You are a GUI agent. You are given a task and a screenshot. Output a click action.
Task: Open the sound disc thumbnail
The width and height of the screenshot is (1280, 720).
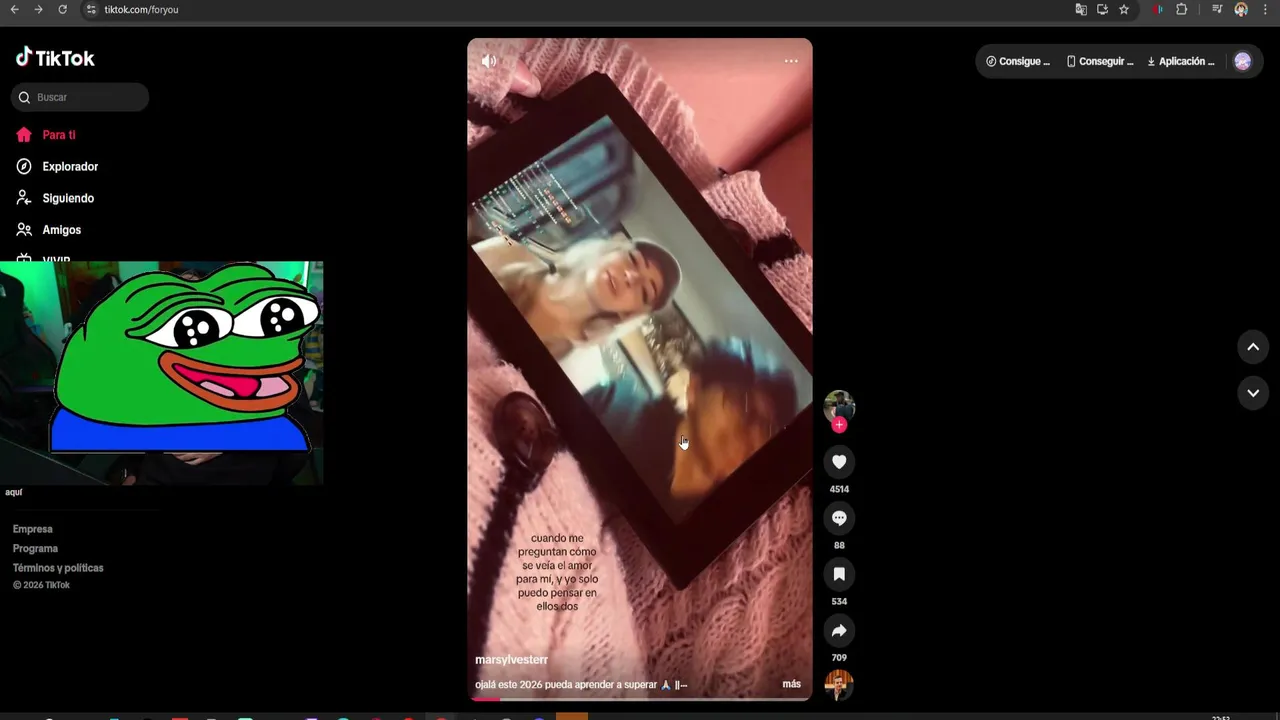click(839, 685)
